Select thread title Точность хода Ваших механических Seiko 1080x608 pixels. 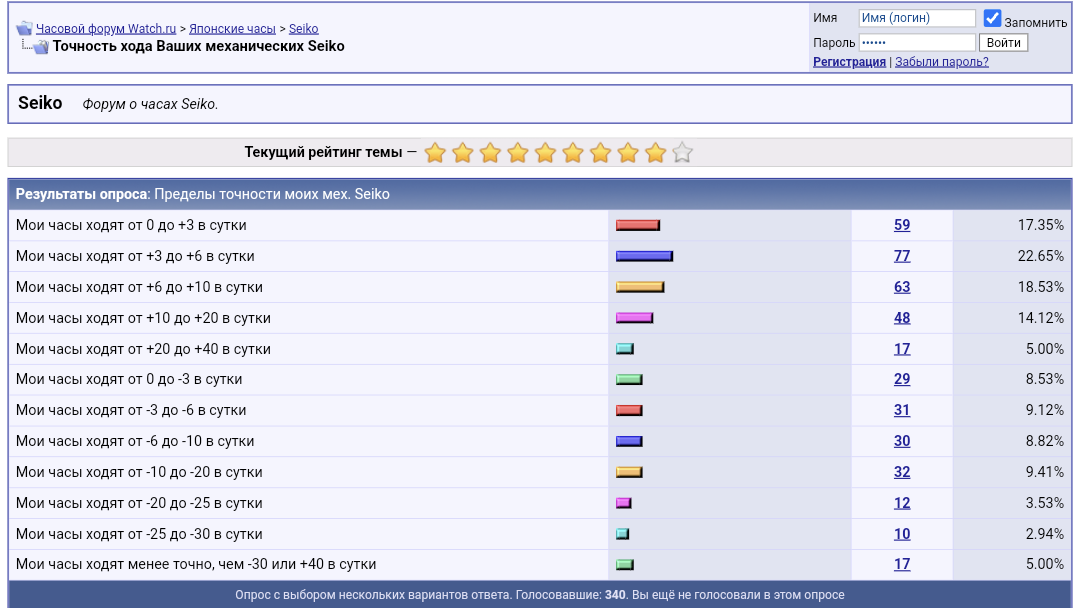tap(198, 46)
